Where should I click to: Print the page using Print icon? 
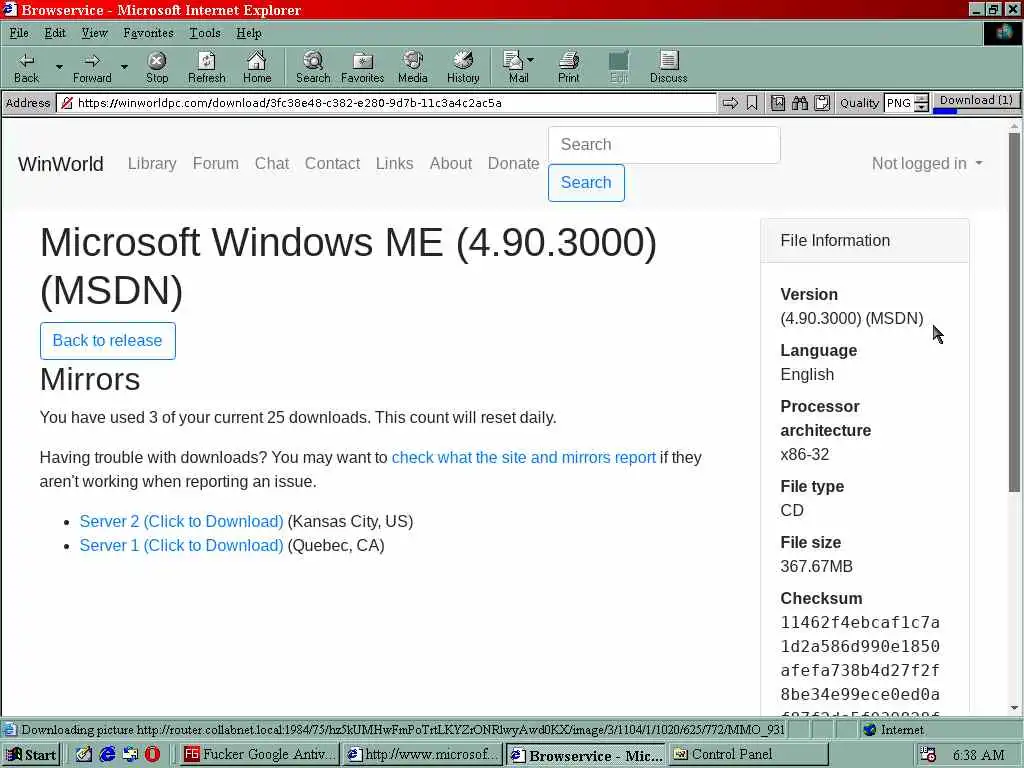[569, 60]
